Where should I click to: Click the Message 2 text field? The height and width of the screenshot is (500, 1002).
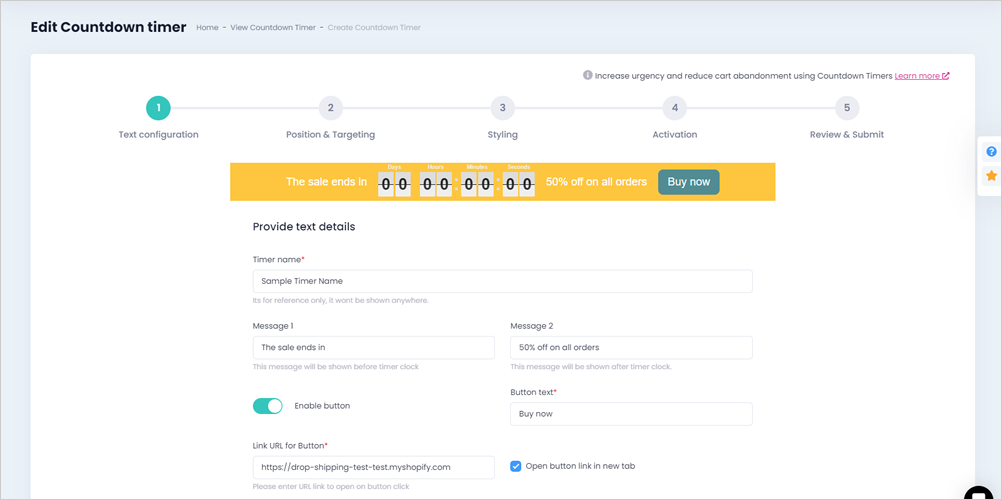631,348
